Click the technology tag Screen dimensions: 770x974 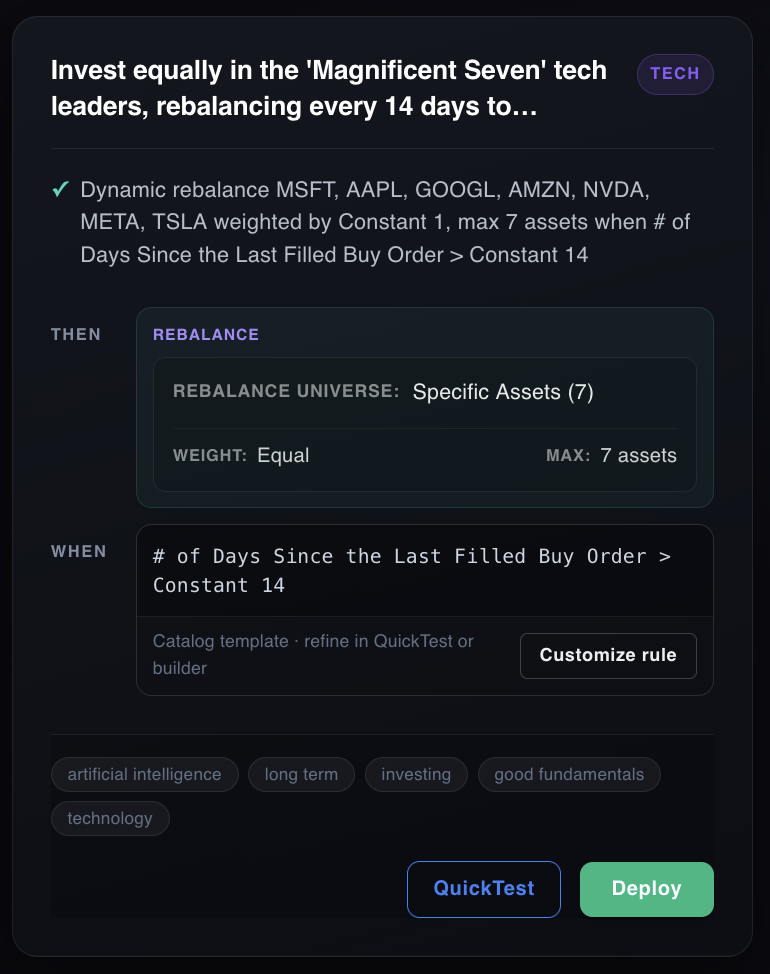(110, 818)
